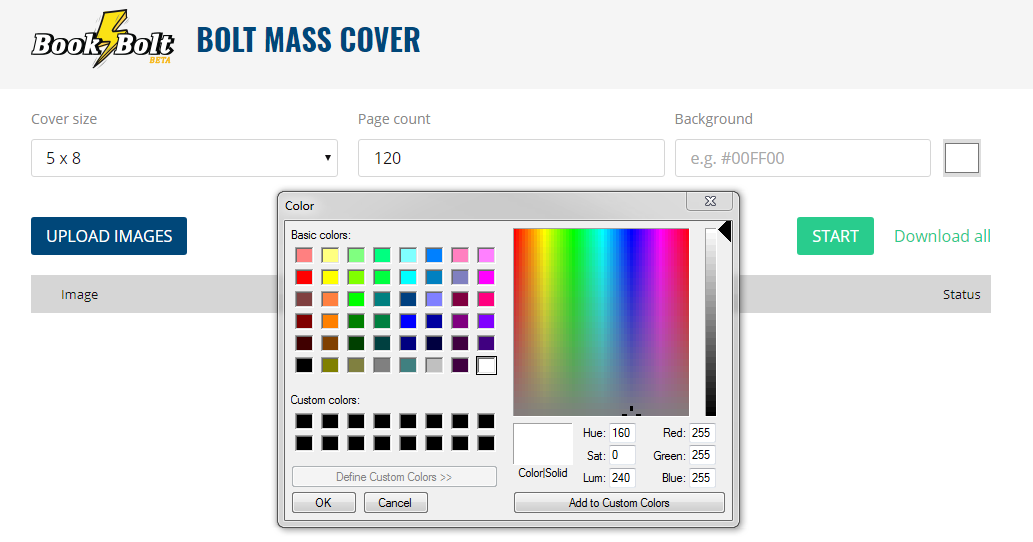Viewport: 1033px width, 542px height.
Task: Click the Blue value field
Action: click(x=702, y=477)
